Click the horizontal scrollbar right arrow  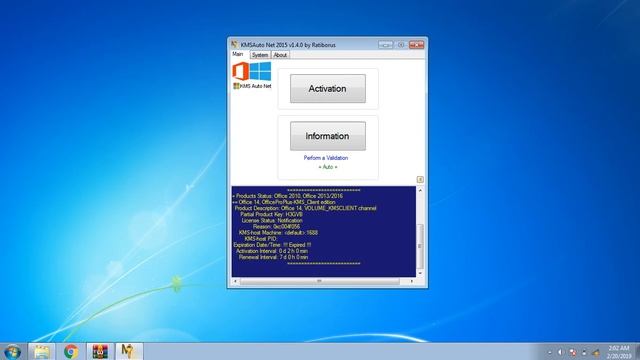click(411, 281)
